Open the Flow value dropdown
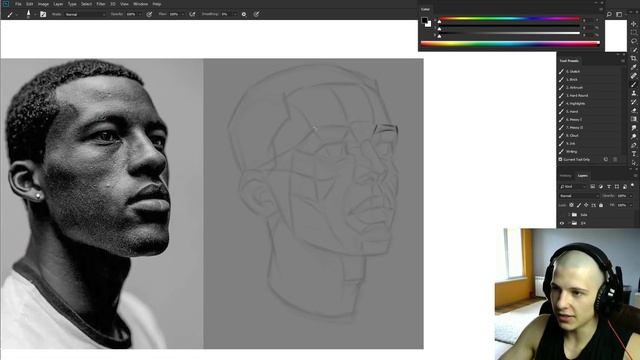The image size is (640, 360). coord(176,14)
